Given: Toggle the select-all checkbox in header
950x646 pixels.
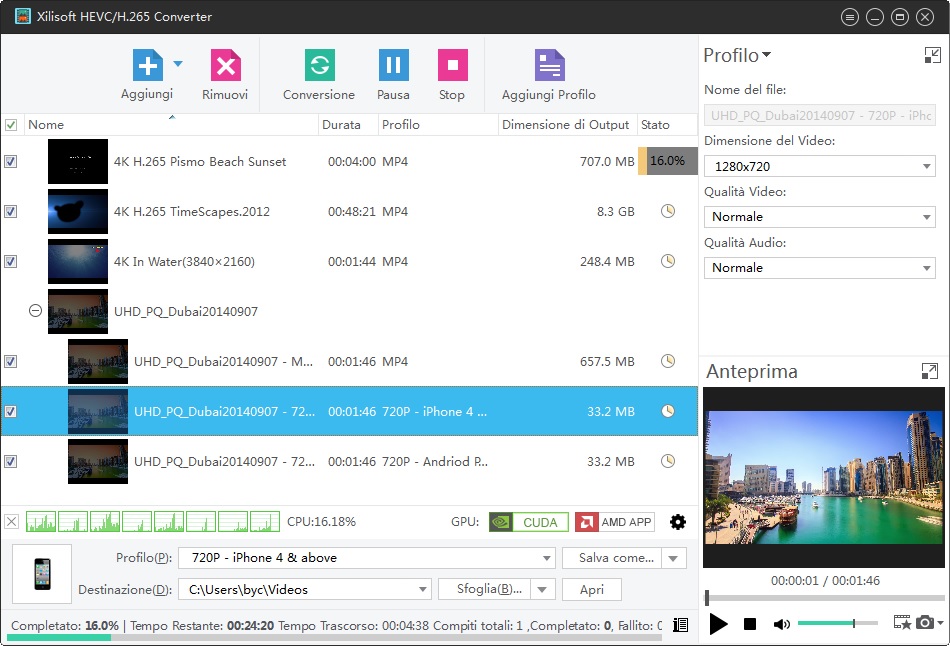Looking at the screenshot, I should [x=11, y=125].
